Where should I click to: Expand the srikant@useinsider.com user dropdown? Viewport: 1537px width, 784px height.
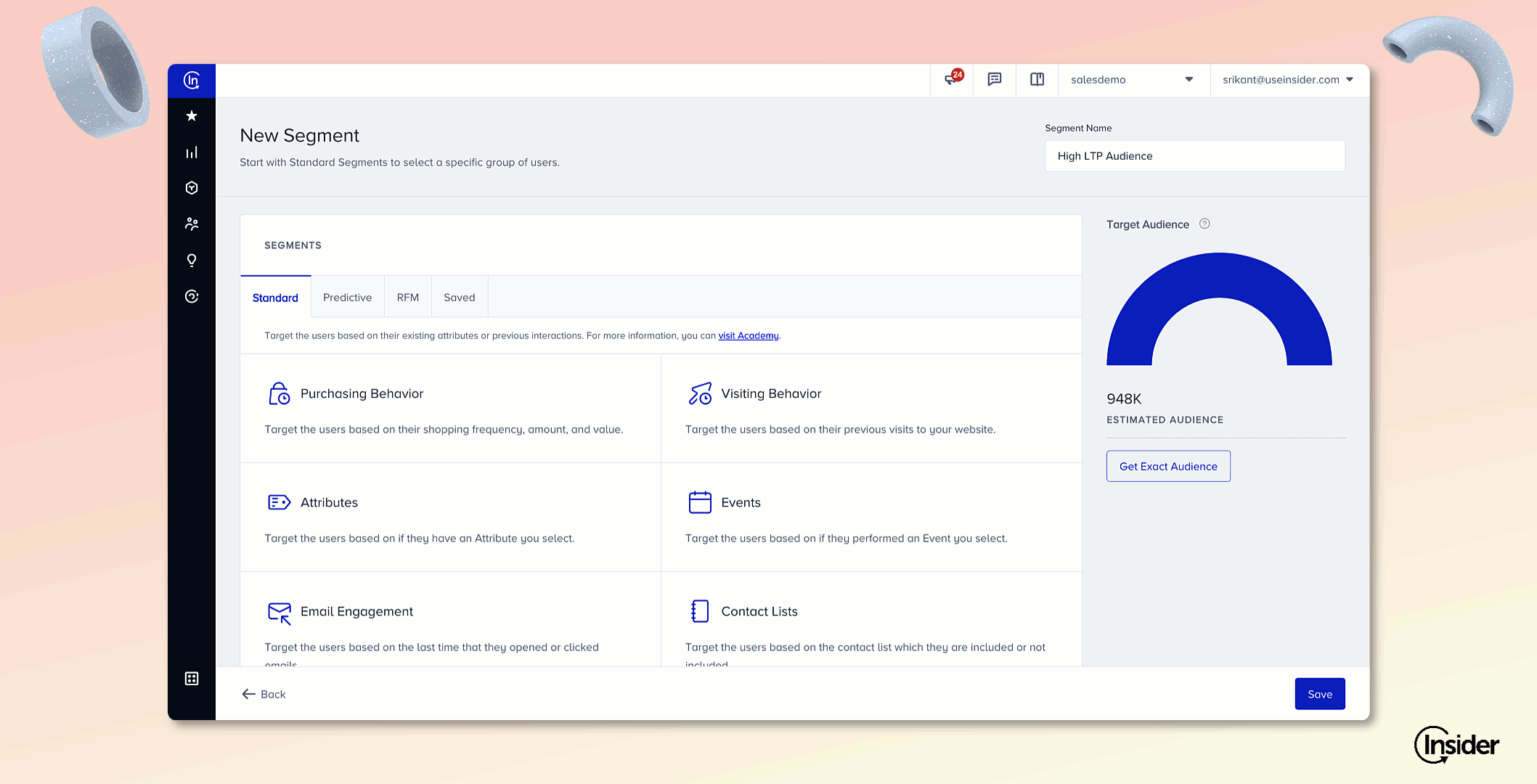click(x=1287, y=80)
